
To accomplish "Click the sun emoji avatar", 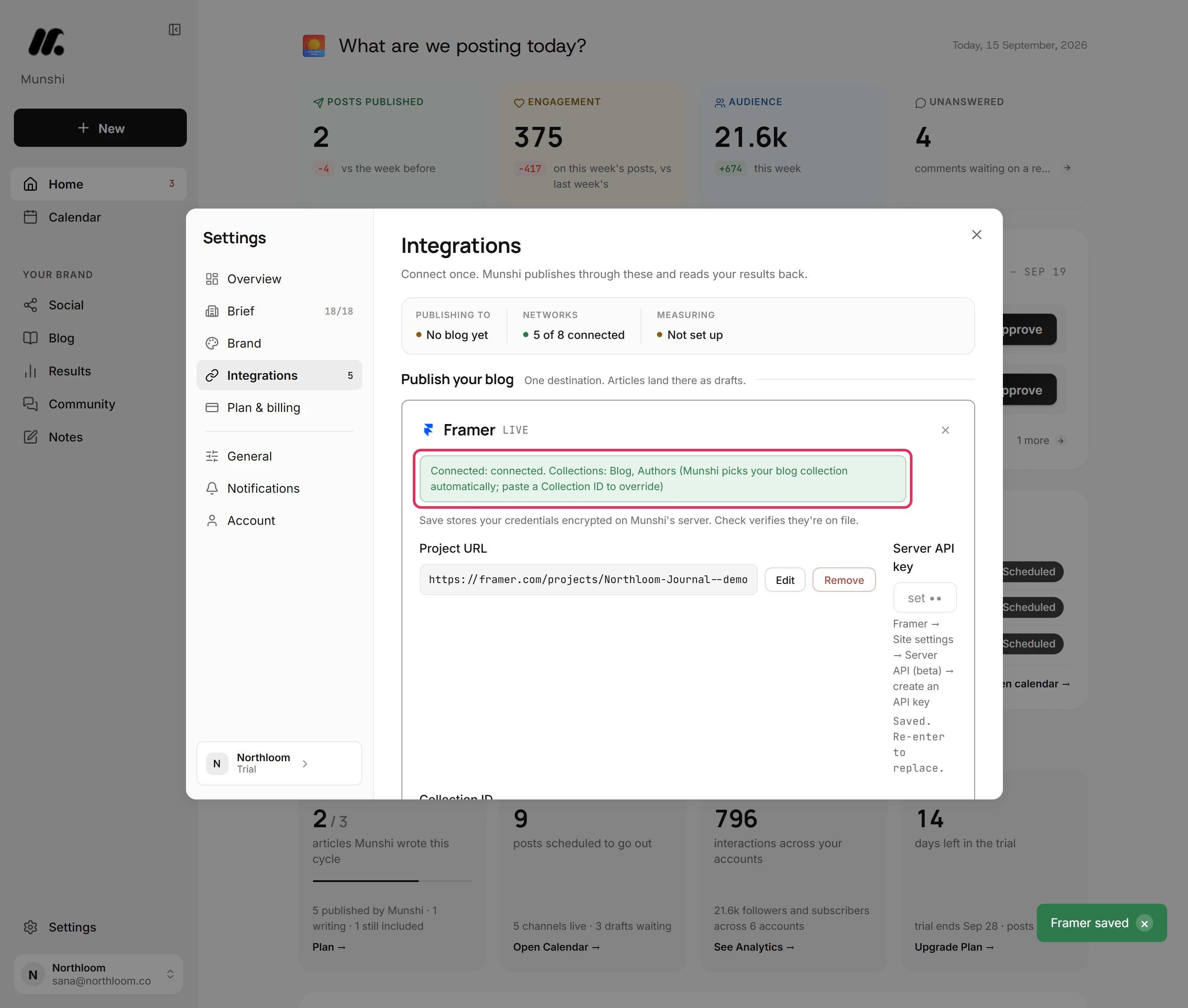I will pyautogui.click(x=314, y=46).
